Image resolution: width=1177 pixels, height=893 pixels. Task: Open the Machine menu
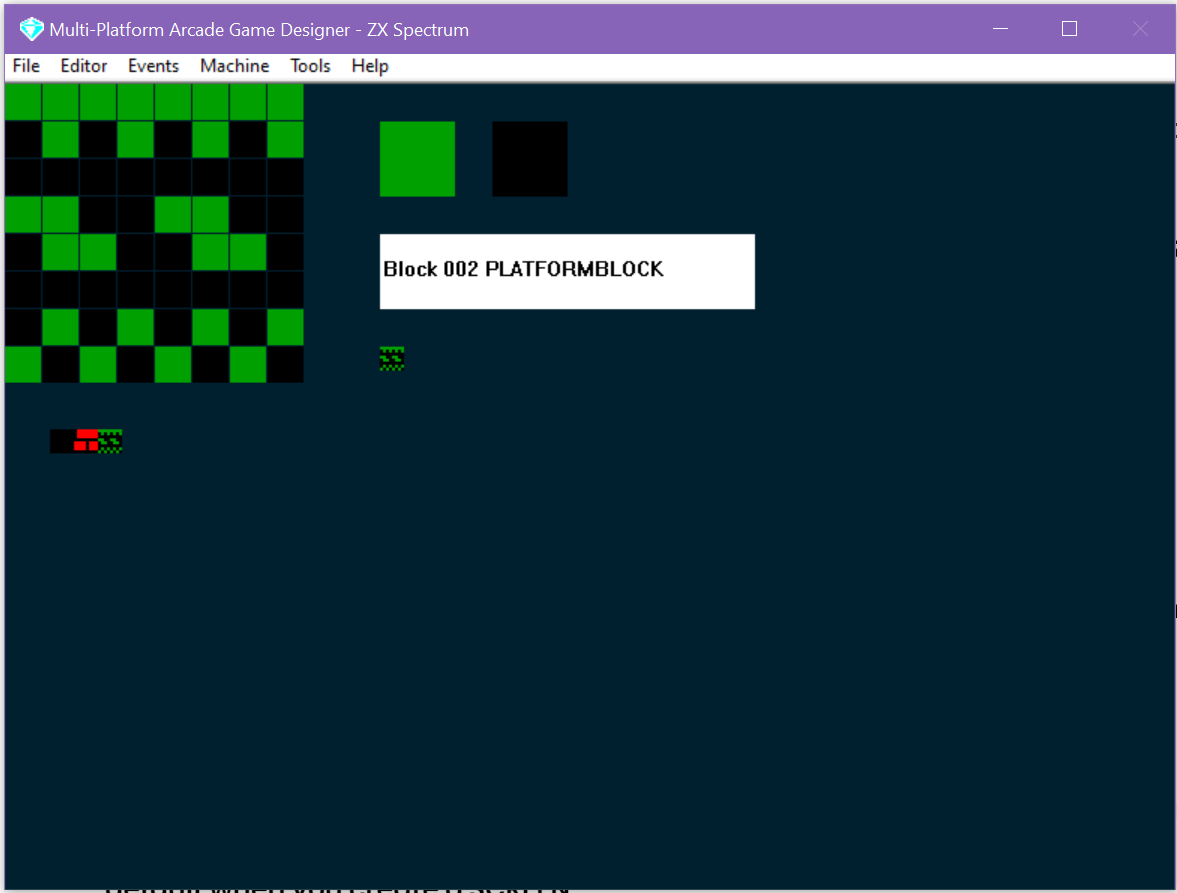point(234,66)
